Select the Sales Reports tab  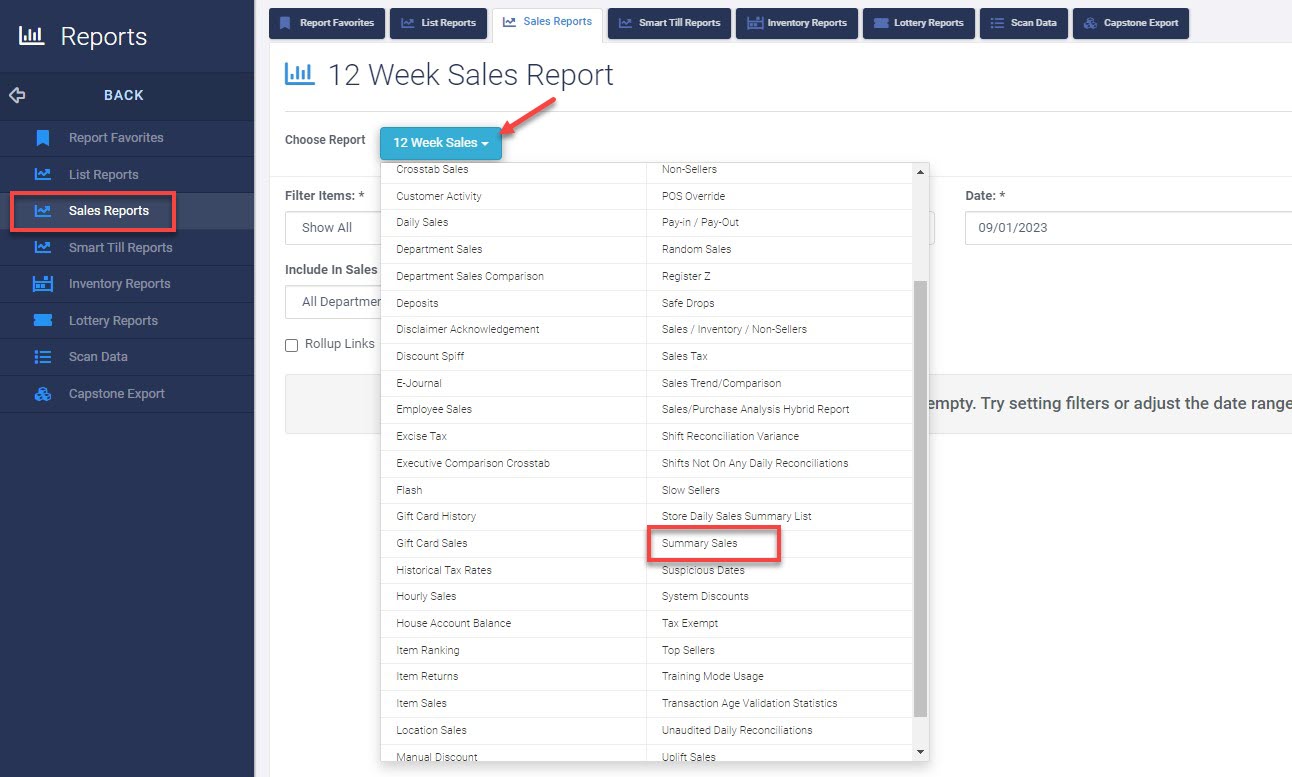pyautogui.click(x=548, y=23)
